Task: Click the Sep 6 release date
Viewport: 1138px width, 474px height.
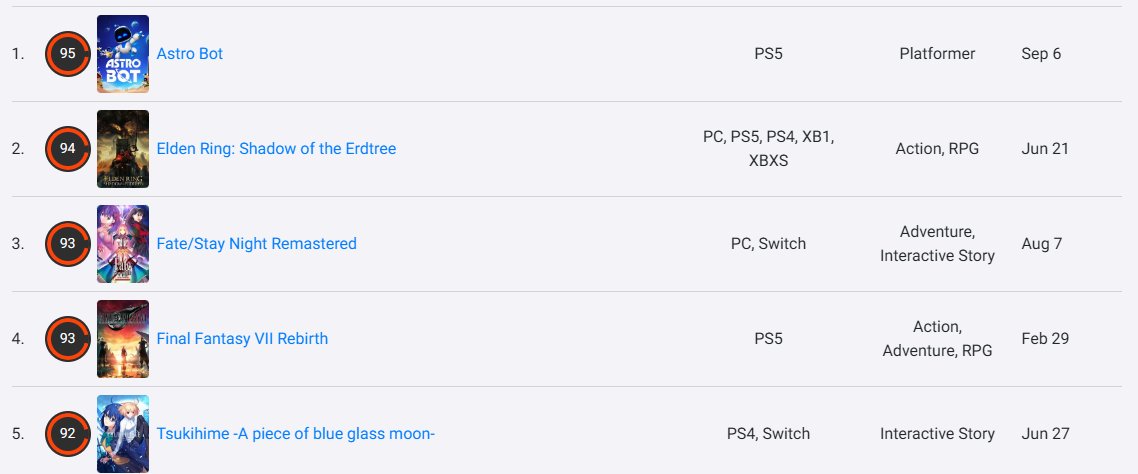Action: [x=1041, y=54]
